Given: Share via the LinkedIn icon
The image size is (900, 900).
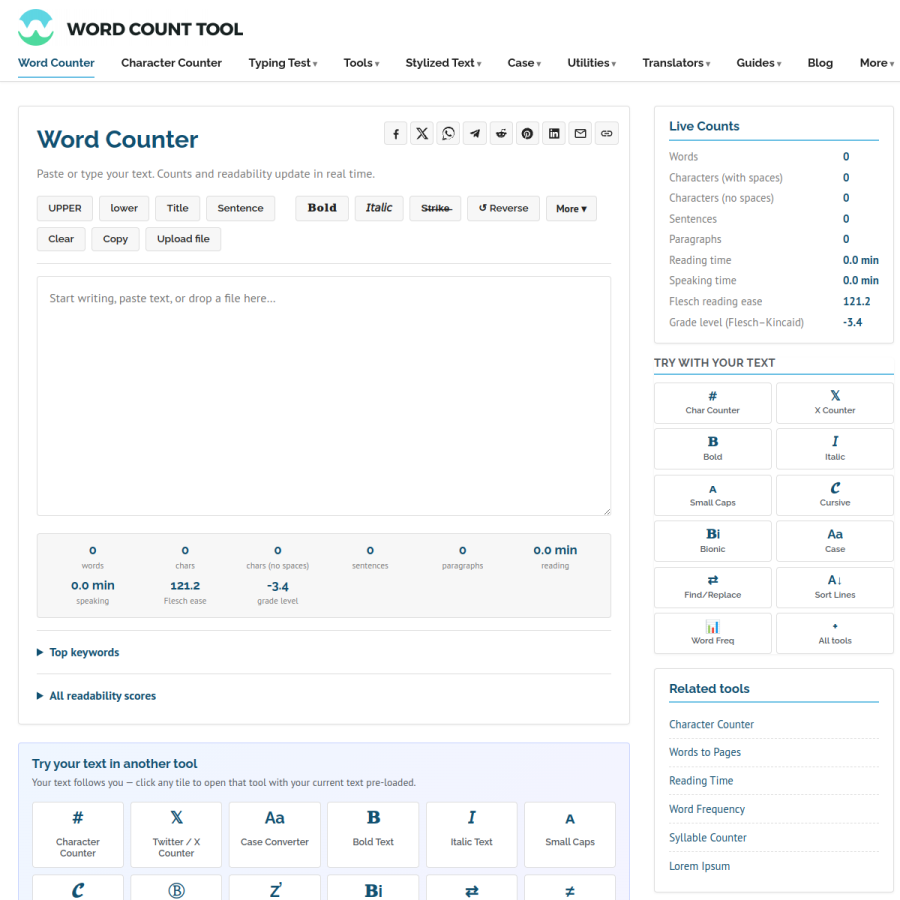Looking at the screenshot, I should click(554, 134).
